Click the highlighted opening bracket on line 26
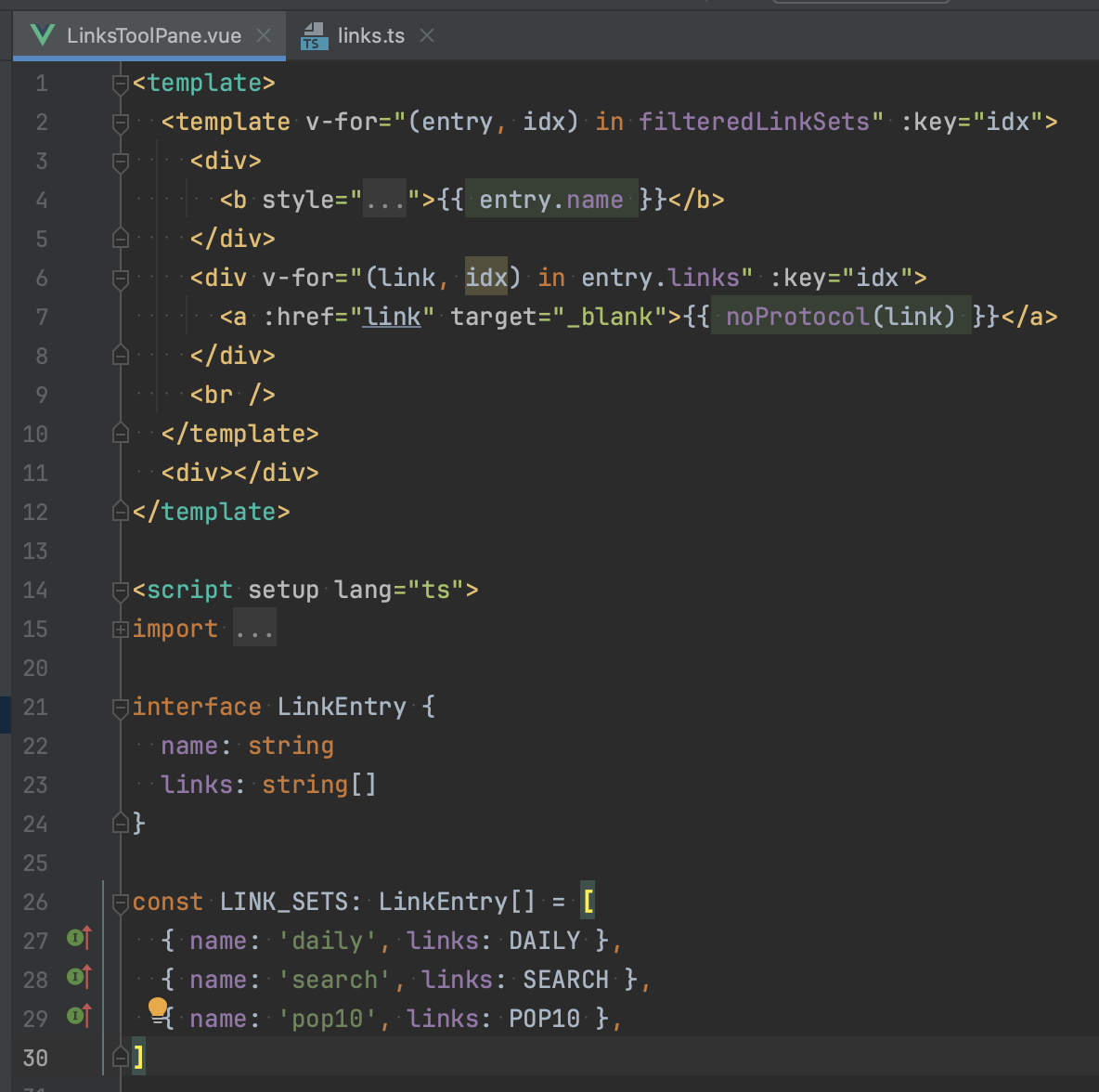The height and width of the screenshot is (1092, 1099). tap(588, 902)
